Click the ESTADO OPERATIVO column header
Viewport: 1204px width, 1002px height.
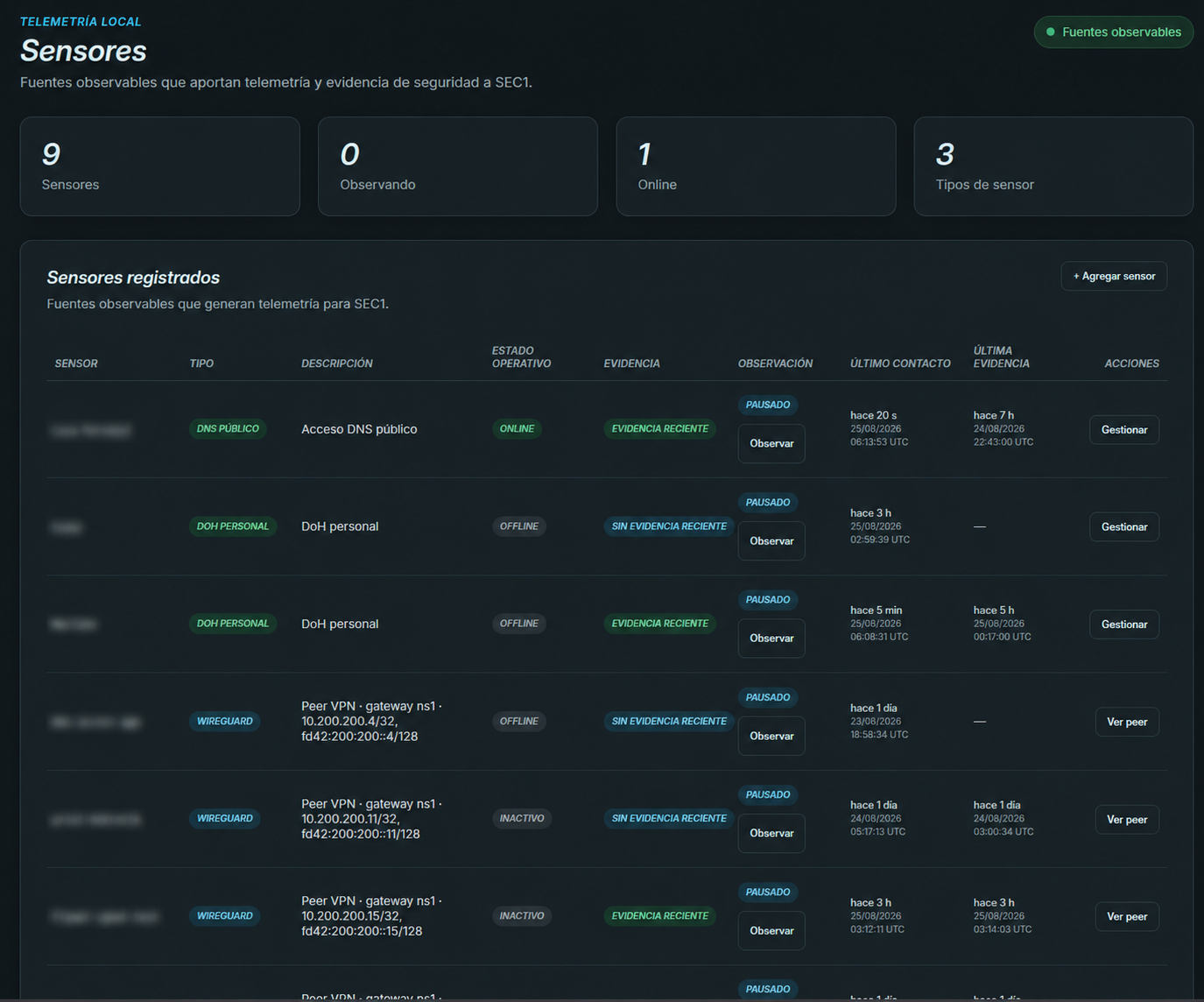(522, 357)
